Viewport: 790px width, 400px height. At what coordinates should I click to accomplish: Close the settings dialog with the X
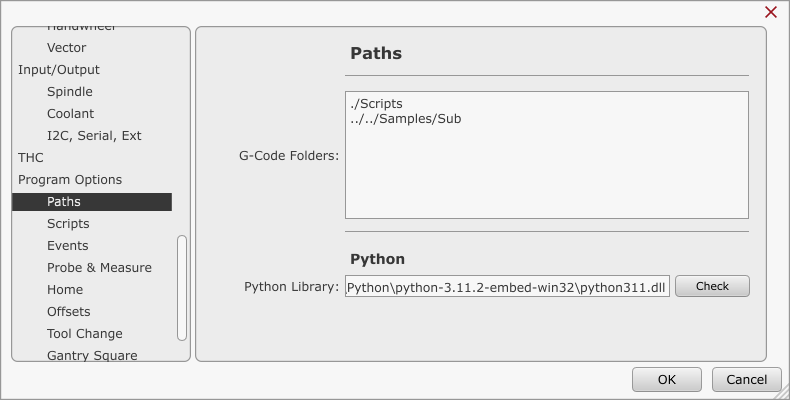(770, 12)
